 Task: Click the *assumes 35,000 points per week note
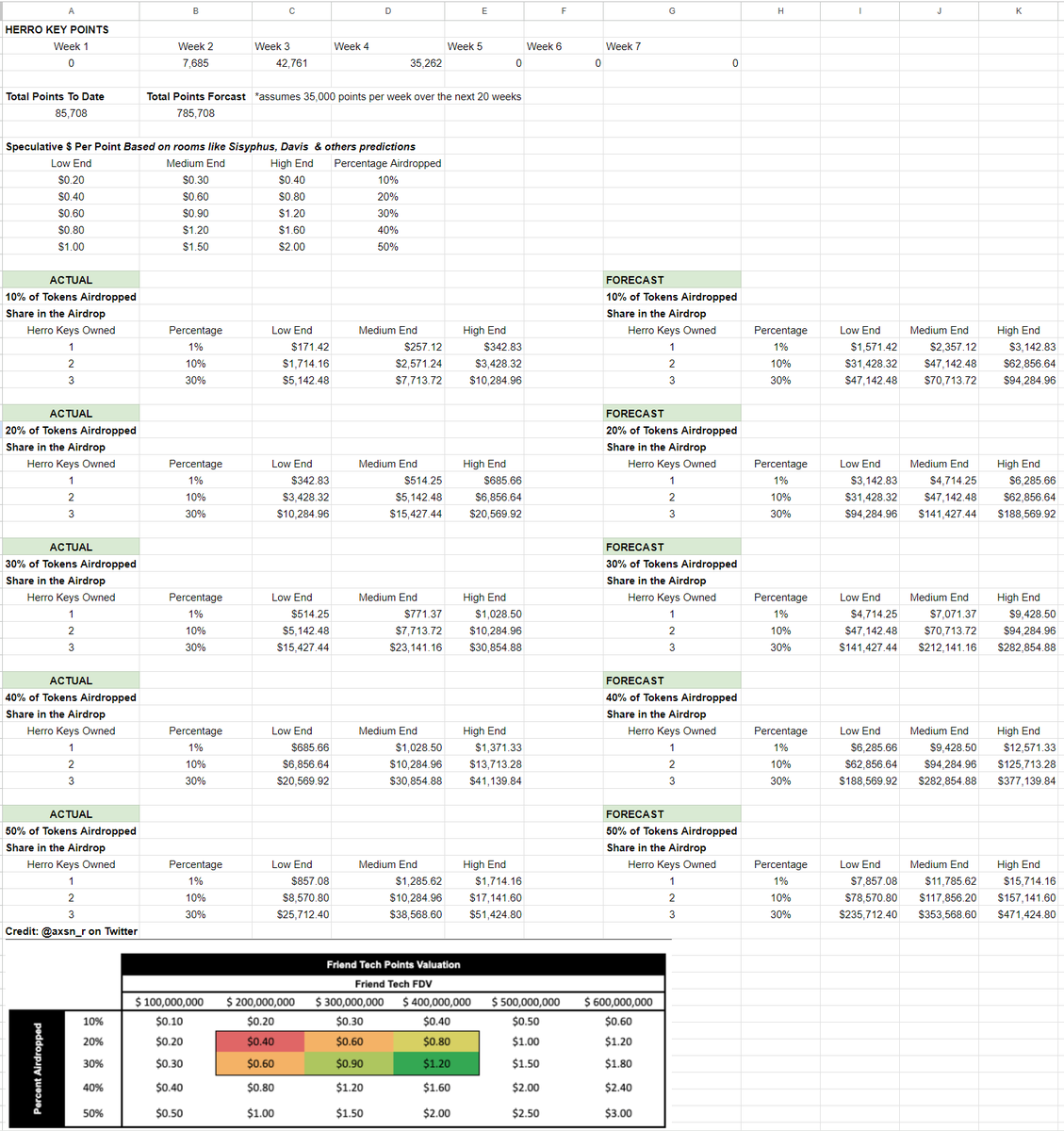pos(387,96)
